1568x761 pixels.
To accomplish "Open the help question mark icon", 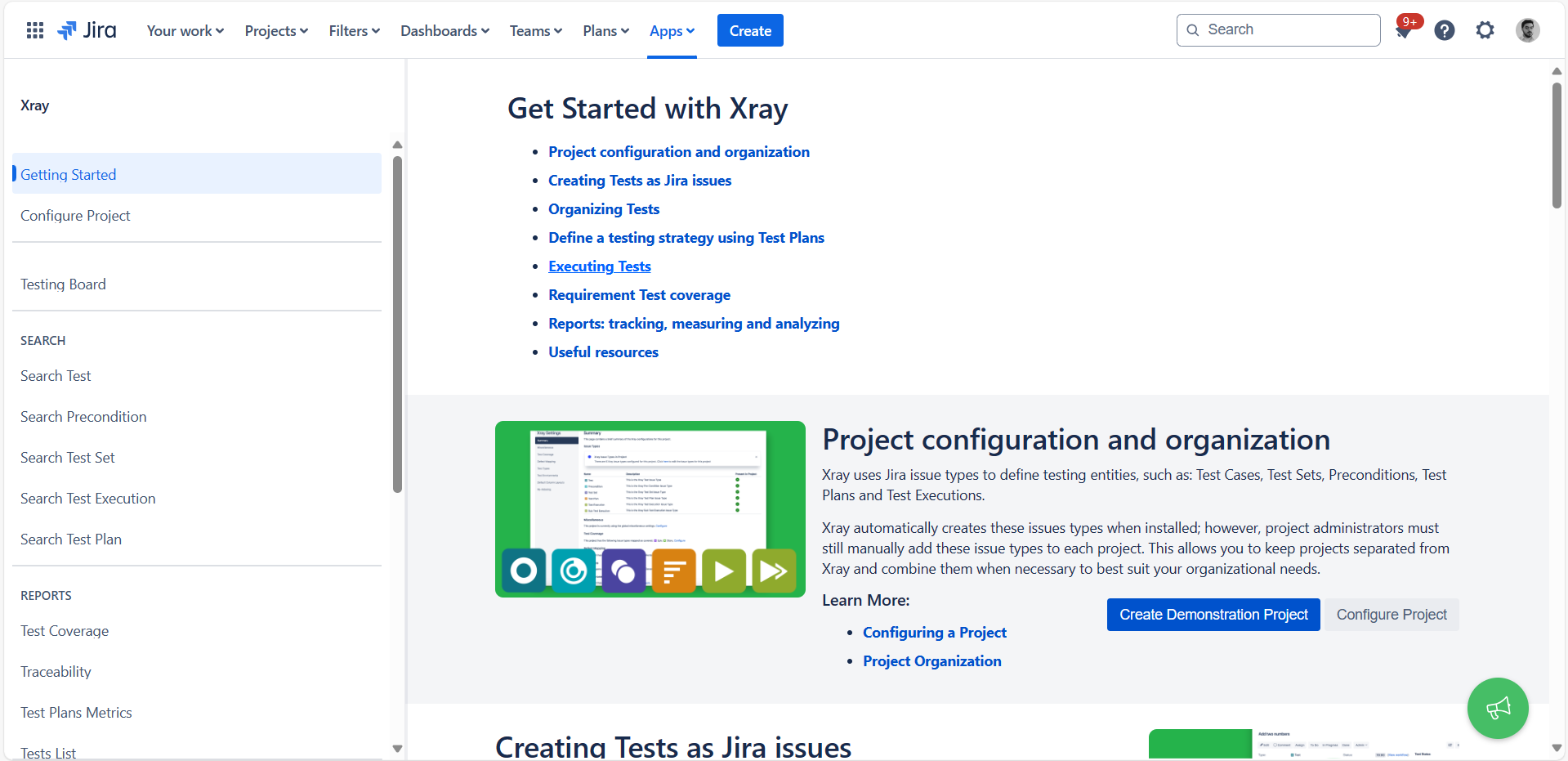I will [1445, 30].
